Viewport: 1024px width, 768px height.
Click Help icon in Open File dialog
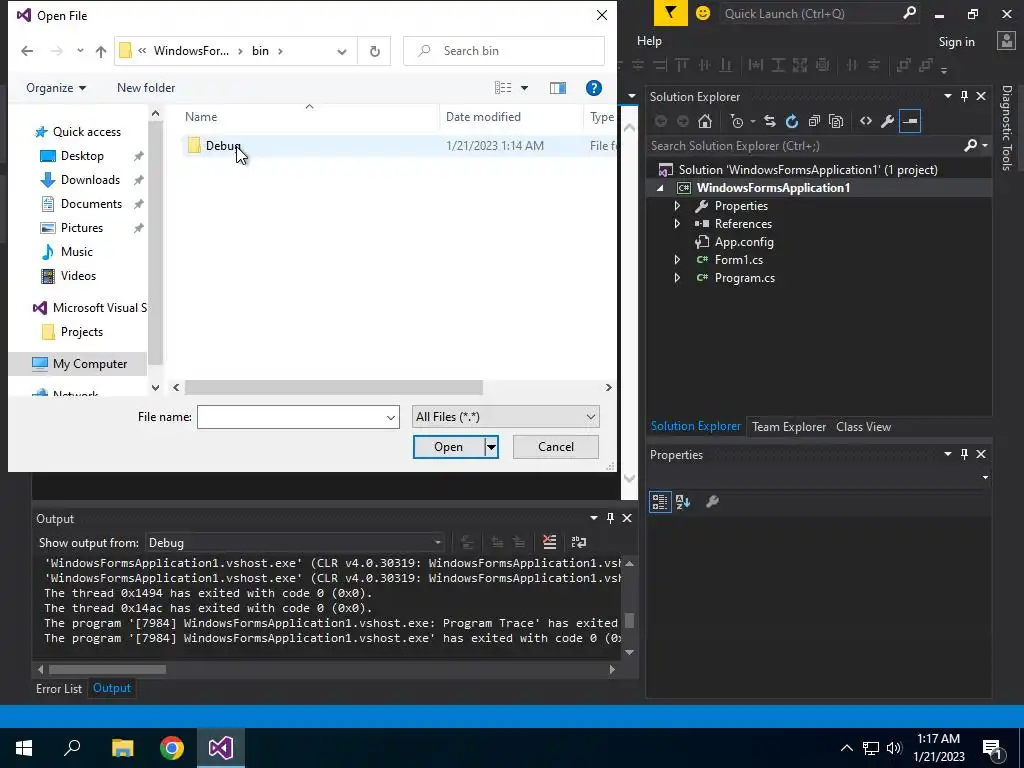pyautogui.click(x=594, y=88)
